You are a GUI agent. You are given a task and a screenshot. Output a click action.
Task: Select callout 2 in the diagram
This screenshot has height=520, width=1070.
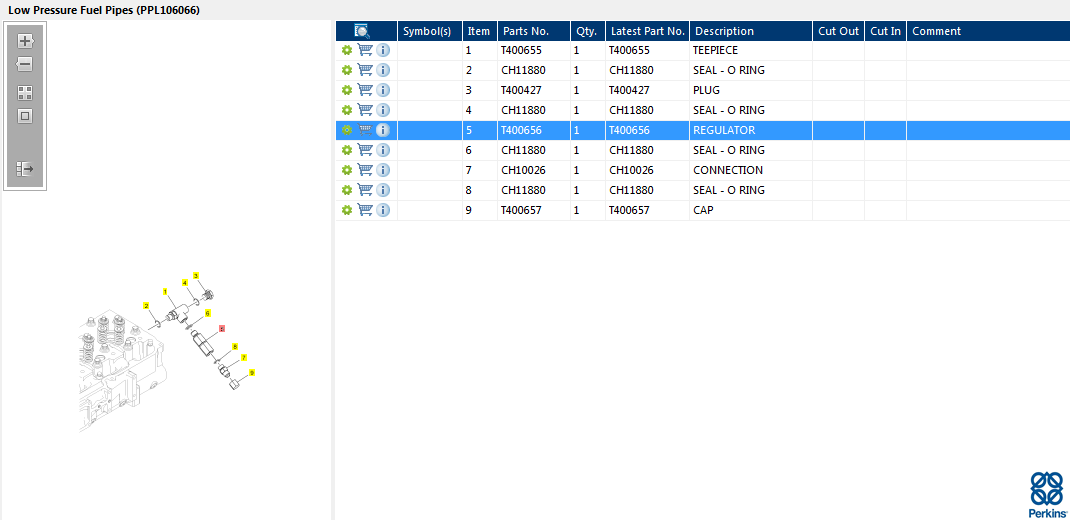point(146,305)
